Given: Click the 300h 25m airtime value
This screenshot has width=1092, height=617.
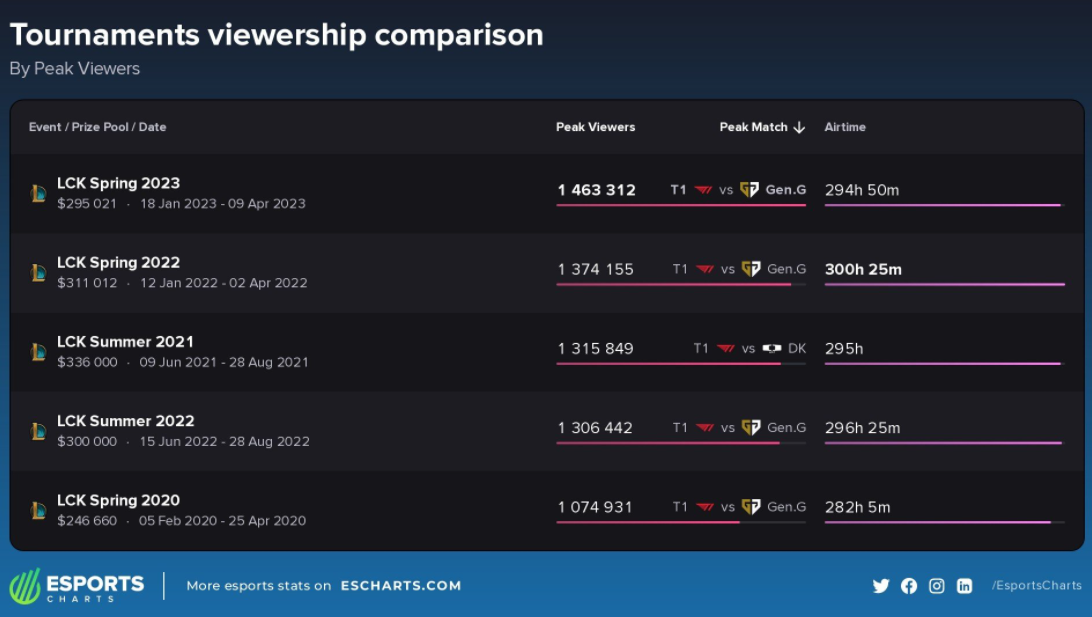Looking at the screenshot, I should (x=862, y=269).
